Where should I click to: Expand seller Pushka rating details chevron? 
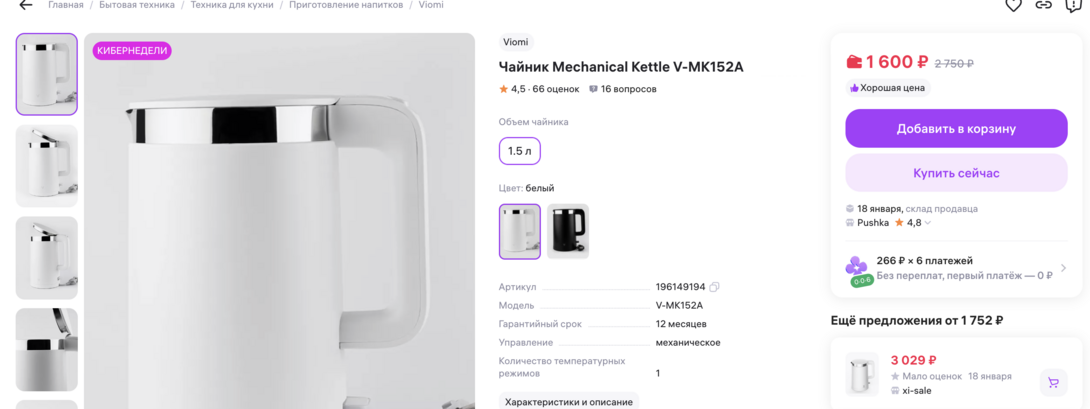[928, 223]
